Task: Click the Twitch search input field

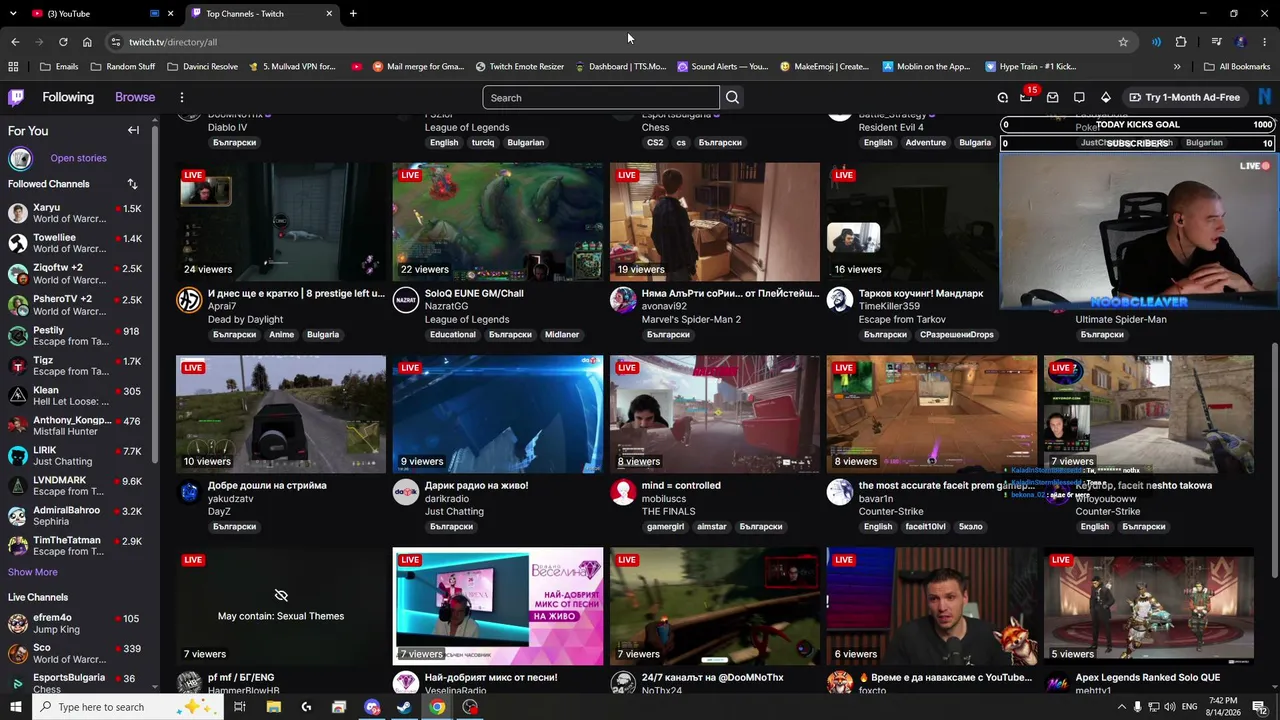Action: [x=601, y=98]
